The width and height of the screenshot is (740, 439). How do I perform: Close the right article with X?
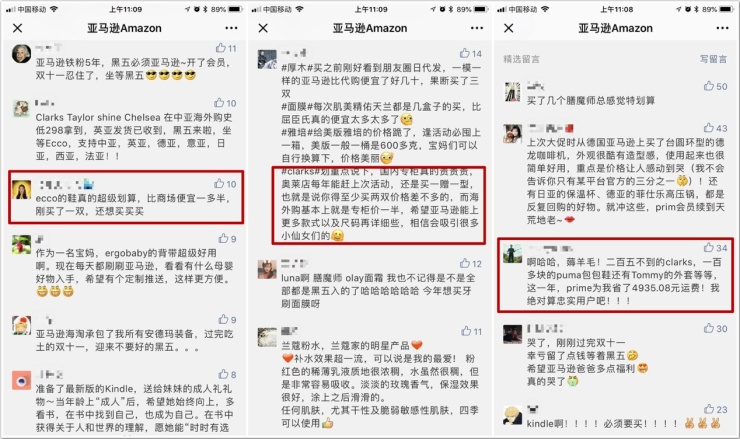(x=508, y=28)
